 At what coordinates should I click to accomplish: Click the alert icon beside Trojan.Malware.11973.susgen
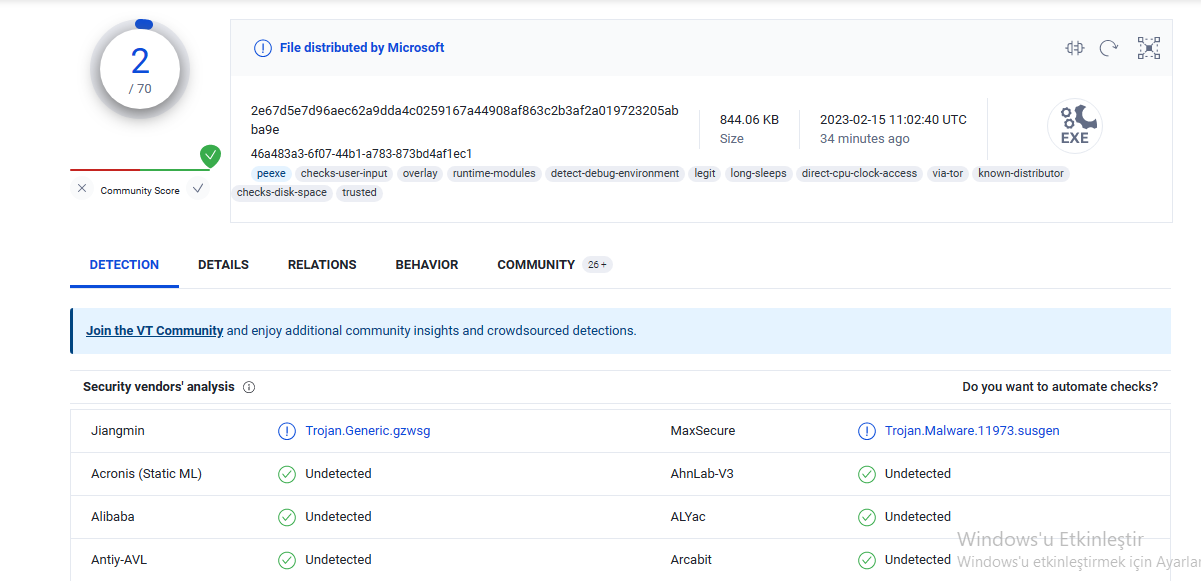point(867,431)
